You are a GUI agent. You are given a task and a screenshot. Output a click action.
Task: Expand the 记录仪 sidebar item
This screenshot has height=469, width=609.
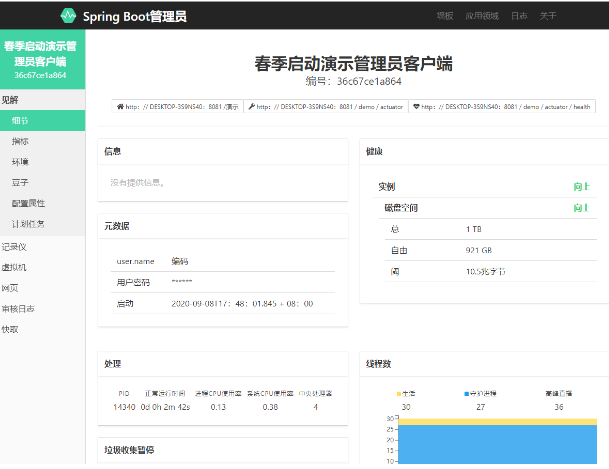pos(13,246)
